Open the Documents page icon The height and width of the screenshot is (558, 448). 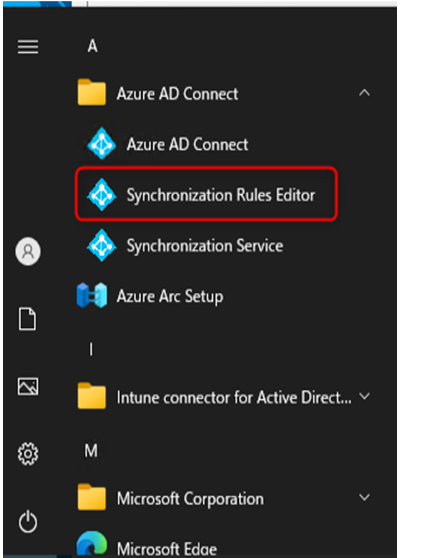point(27,319)
